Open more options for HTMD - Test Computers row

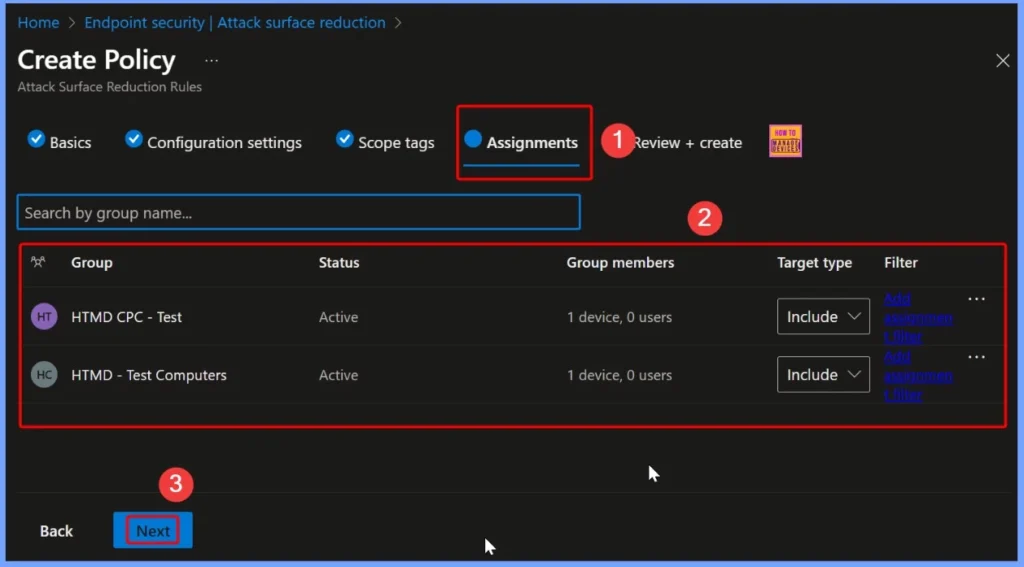click(x=976, y=357)
